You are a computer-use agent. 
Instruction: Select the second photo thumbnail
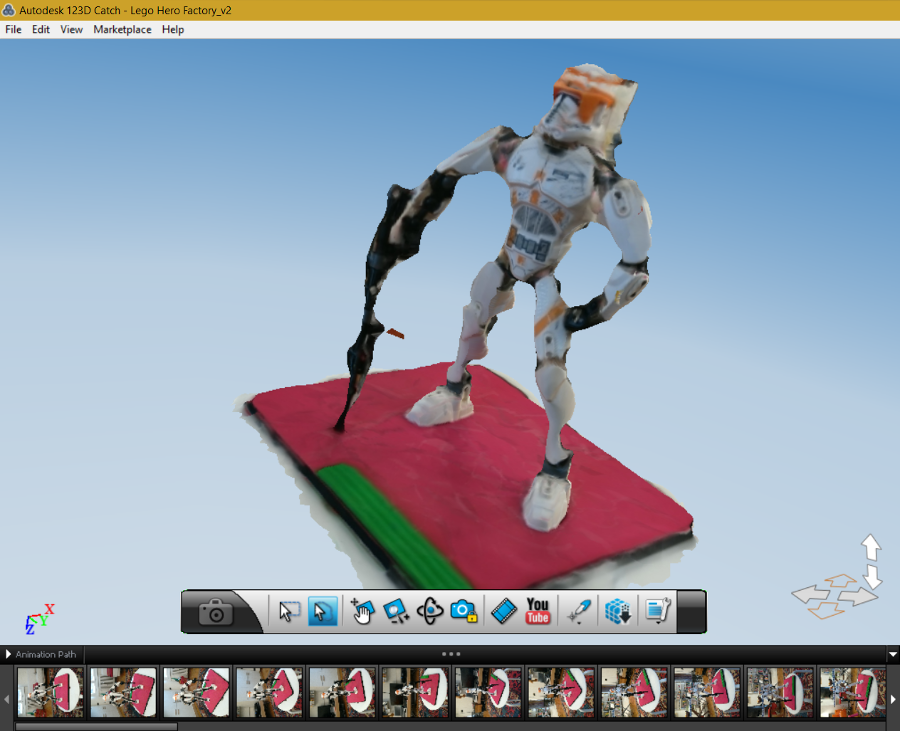click(123, 692)
